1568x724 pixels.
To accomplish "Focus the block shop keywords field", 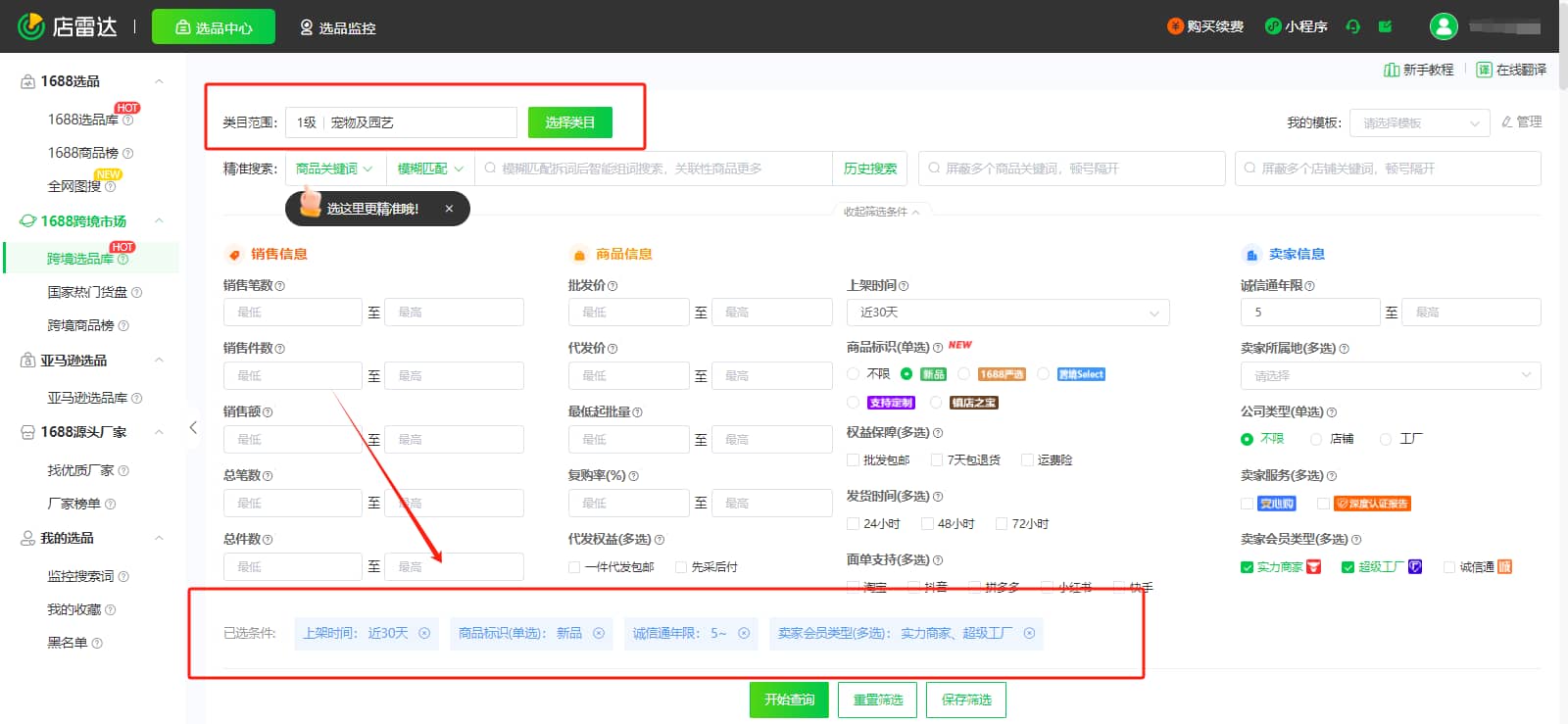I will (1388, 169).
